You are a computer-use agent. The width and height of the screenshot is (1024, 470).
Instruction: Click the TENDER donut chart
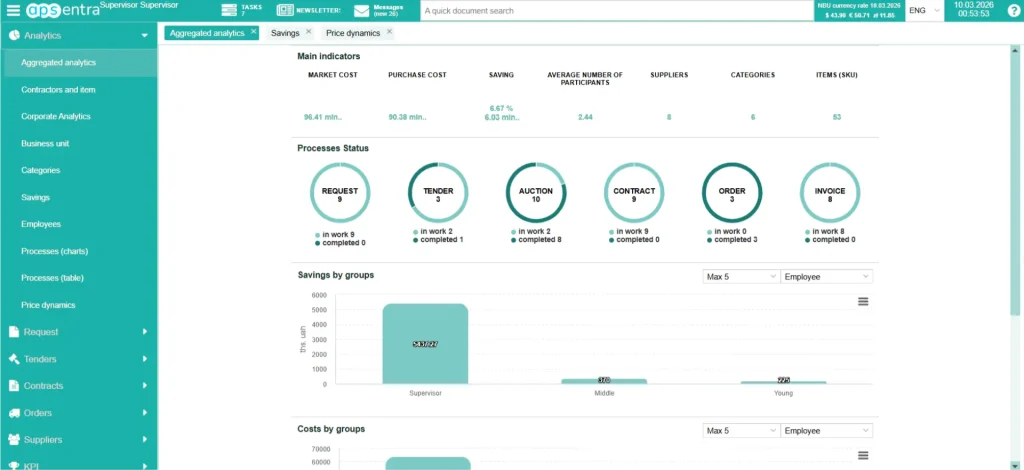(438, 193)
